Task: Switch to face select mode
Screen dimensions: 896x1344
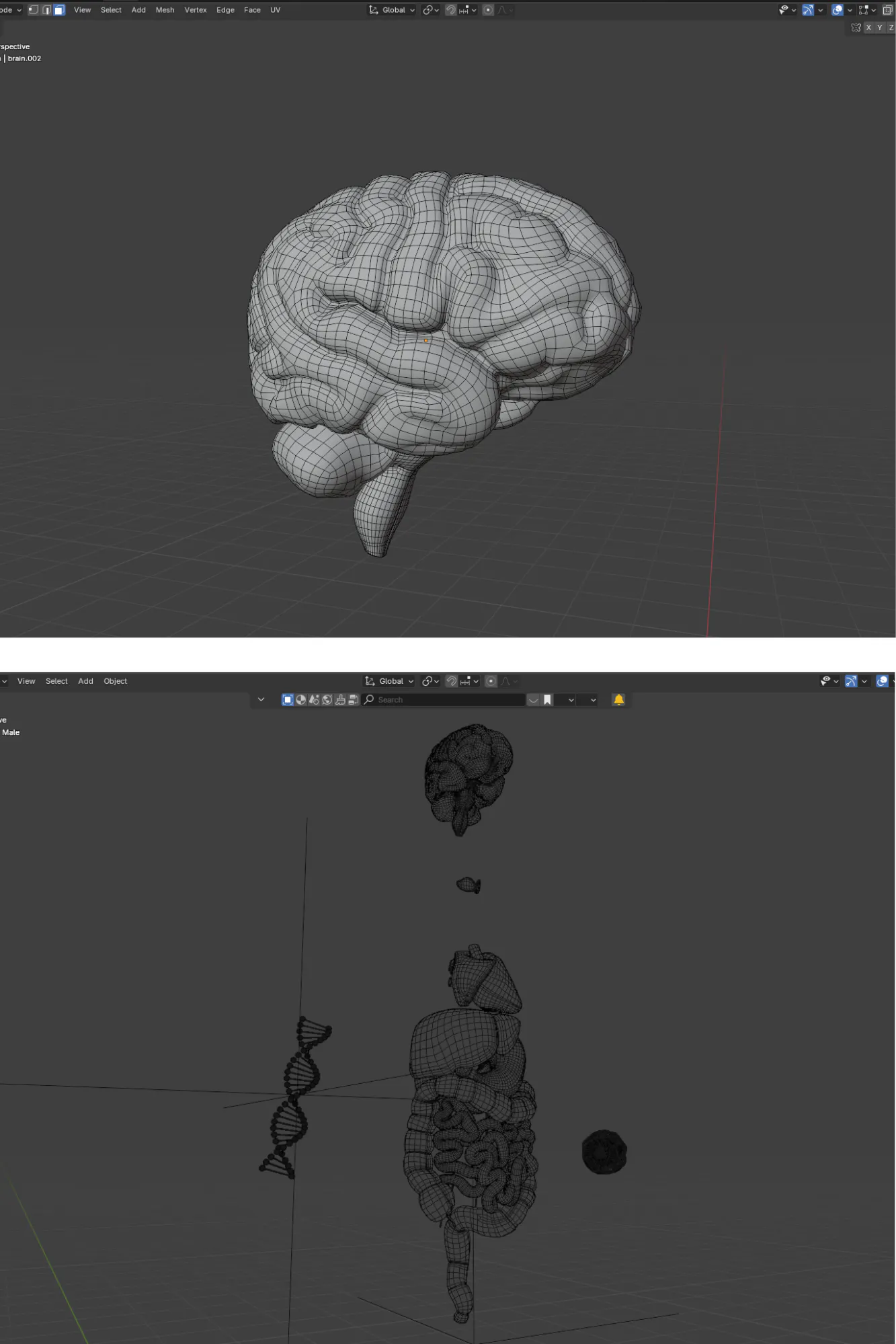Action: coord(59,10)
